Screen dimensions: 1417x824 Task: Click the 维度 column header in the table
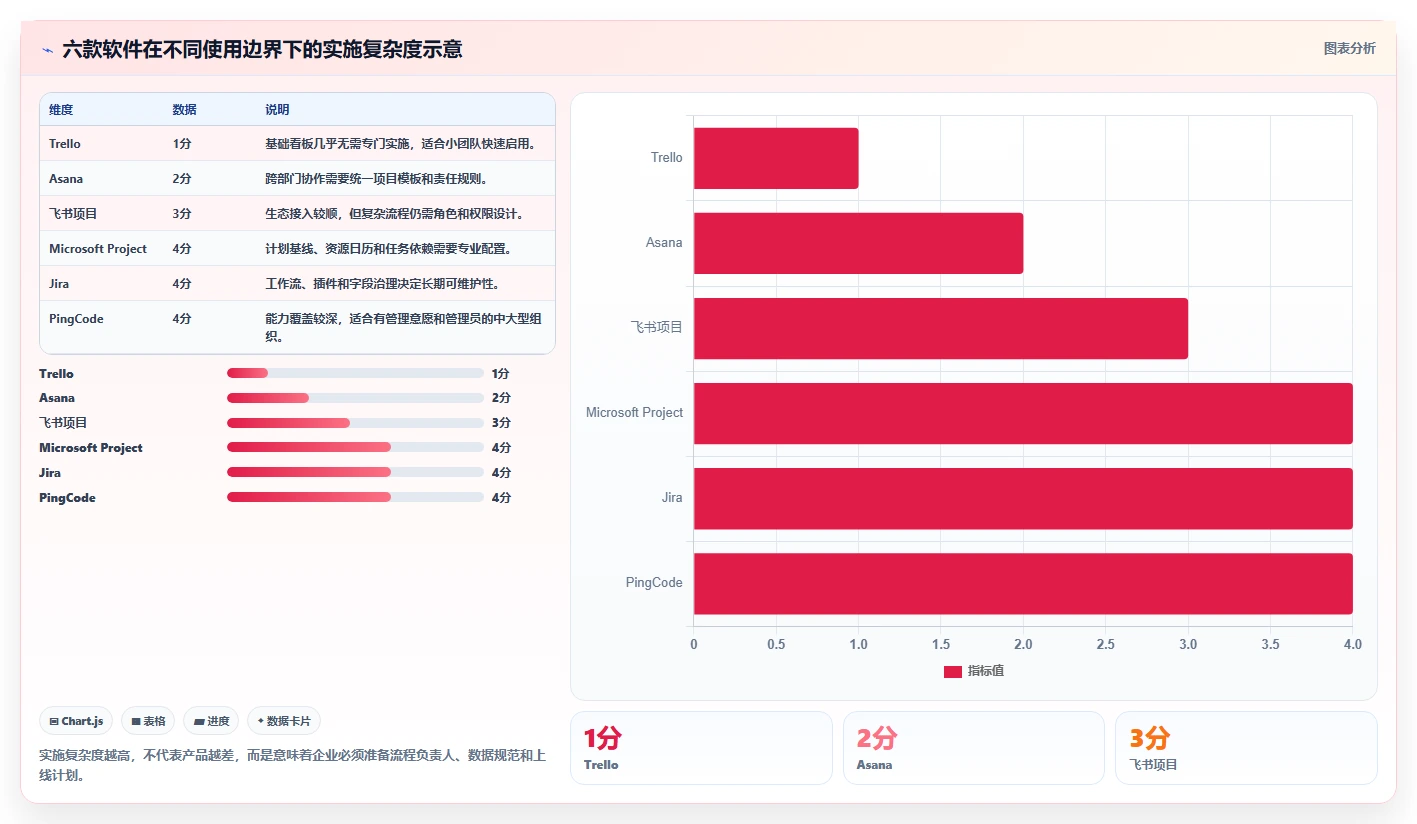point(61,110)
